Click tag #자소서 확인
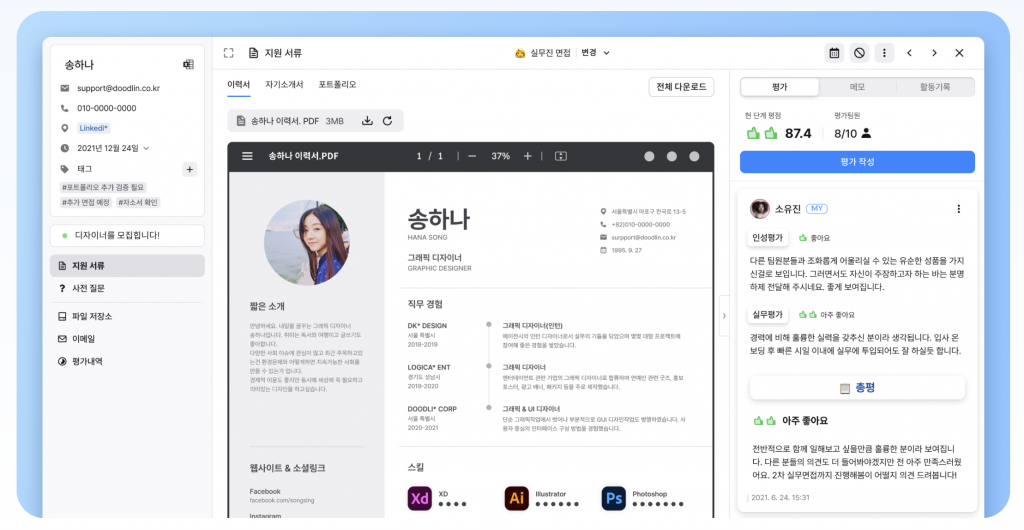 138,202
